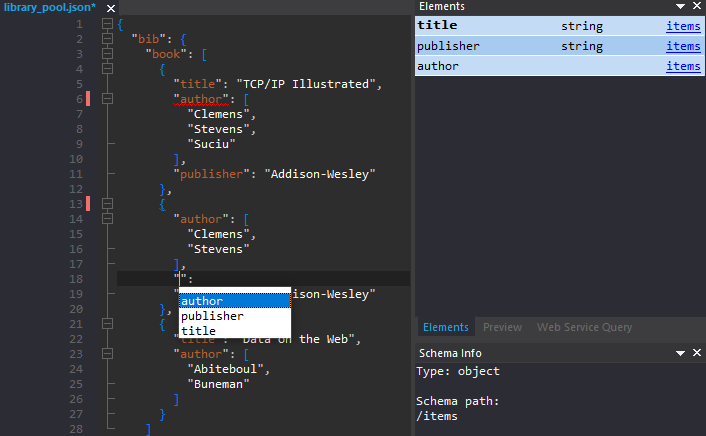Switch to the Preview tab

tap(502, 327)
